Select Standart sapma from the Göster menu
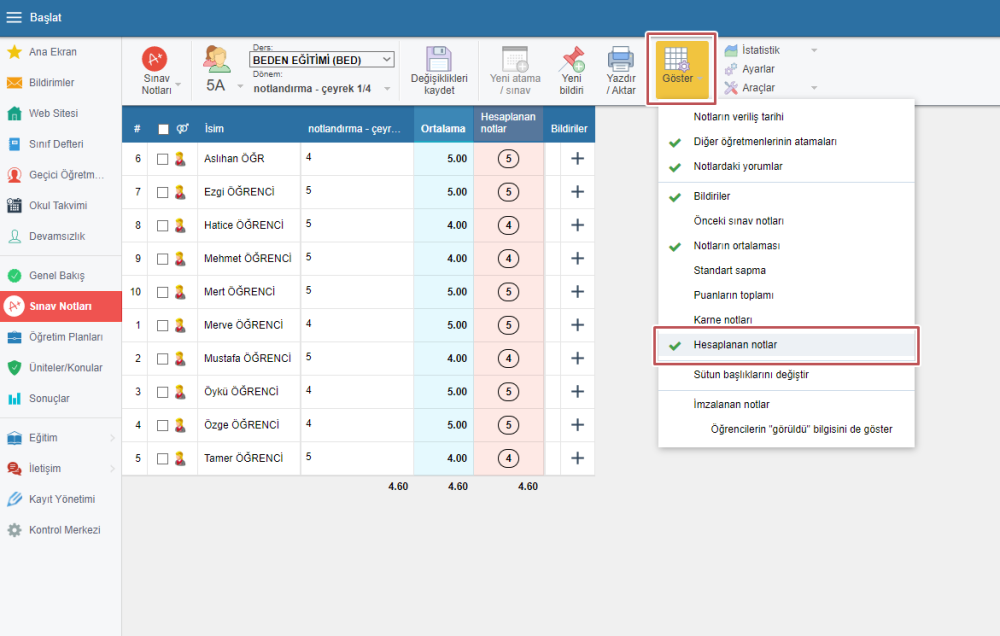 [x=730, y=270]
